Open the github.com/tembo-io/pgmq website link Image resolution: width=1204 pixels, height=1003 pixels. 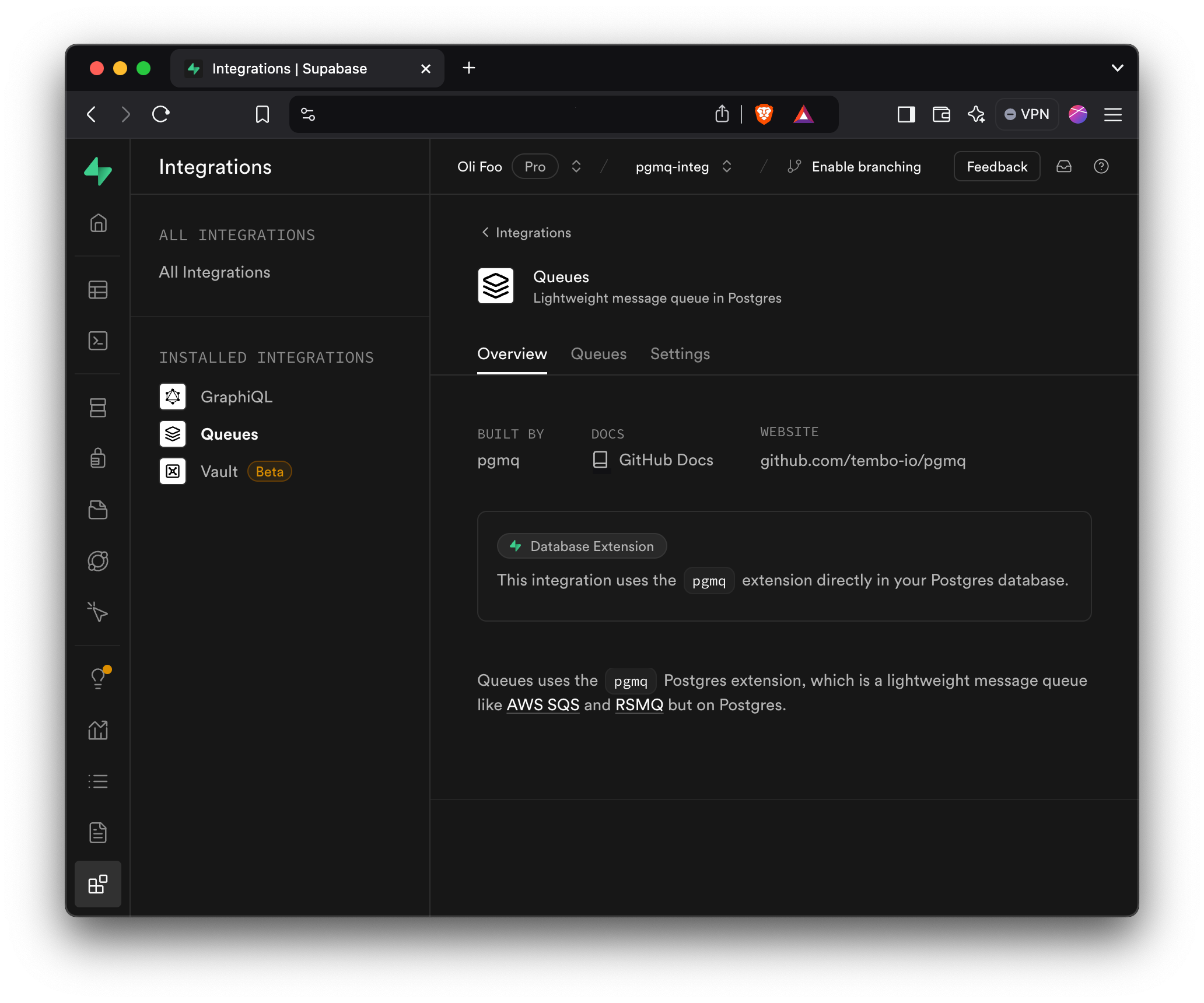click(863, 461)
